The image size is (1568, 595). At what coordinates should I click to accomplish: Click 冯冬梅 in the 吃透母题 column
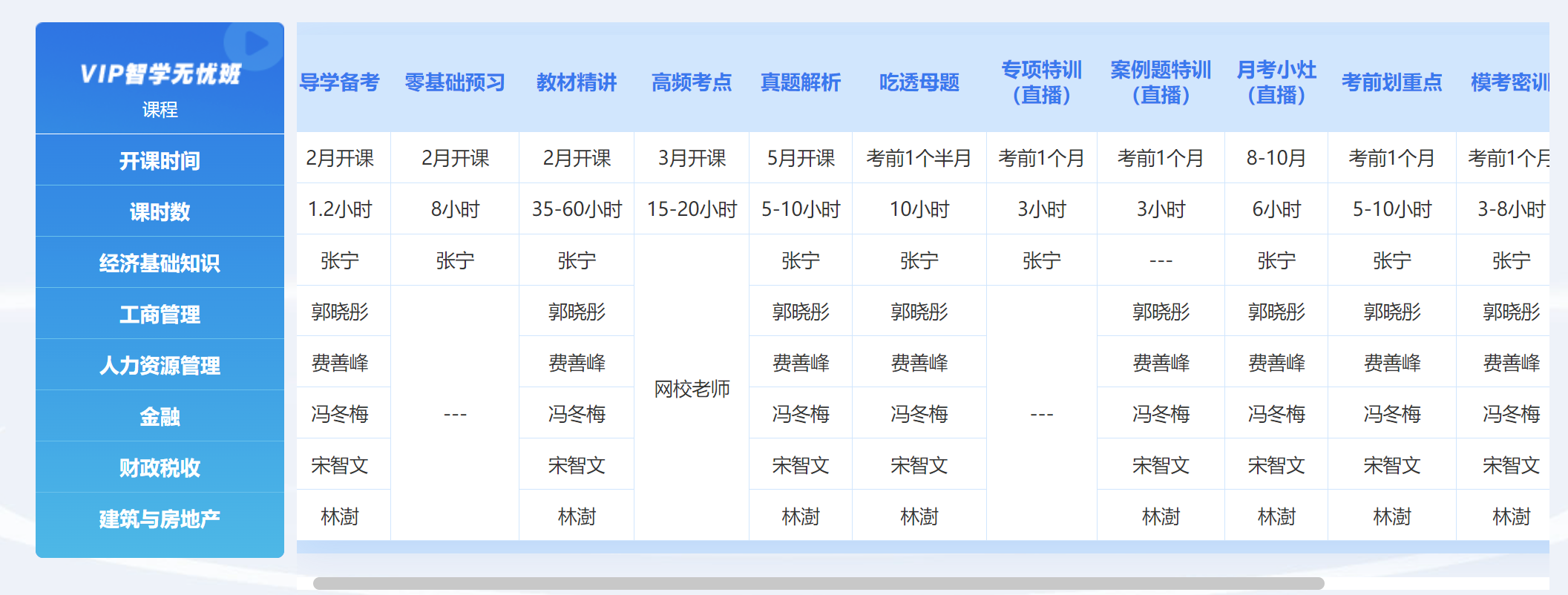[x=919, y=414]
